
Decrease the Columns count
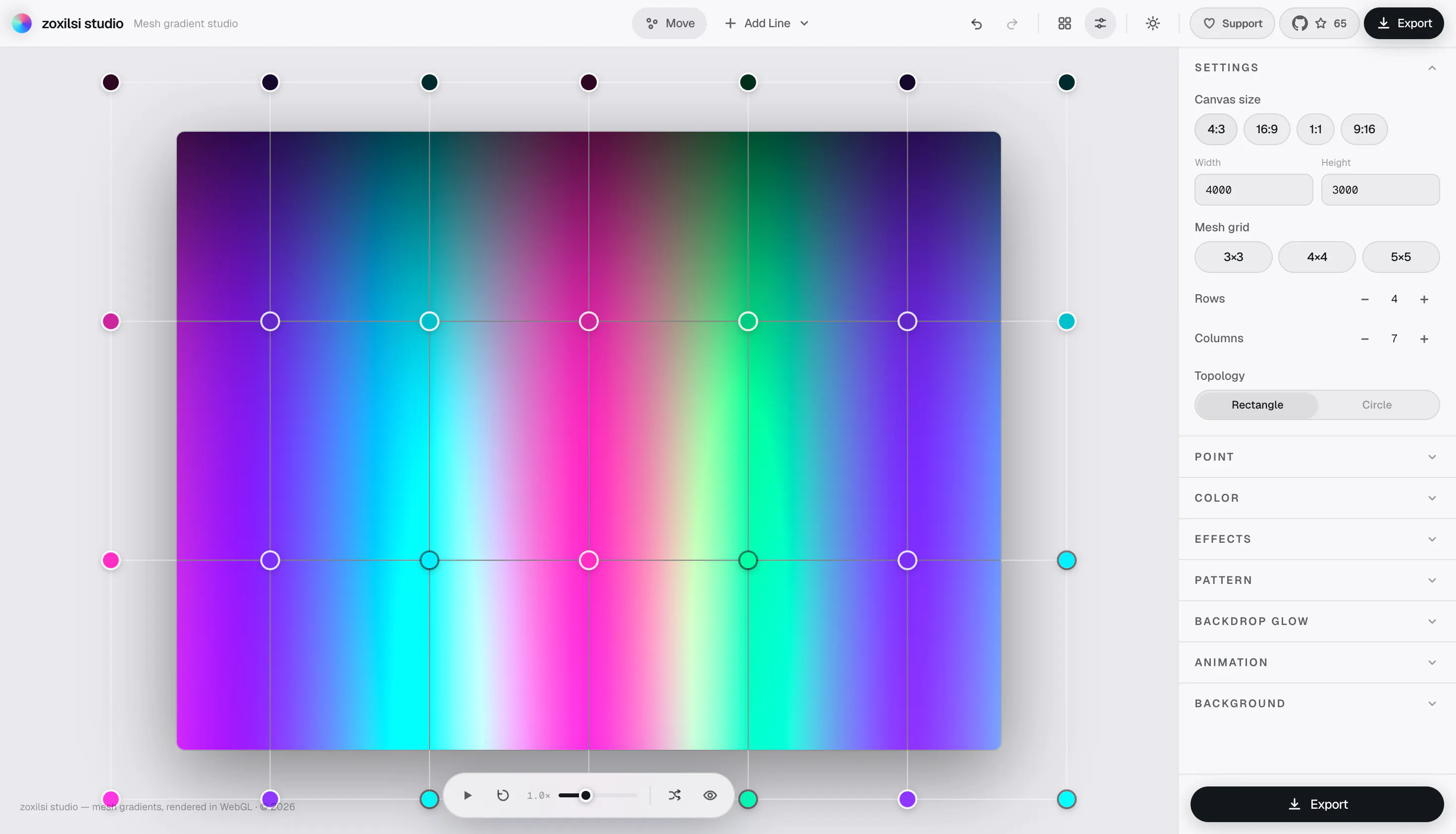(x=1365, y=339)
